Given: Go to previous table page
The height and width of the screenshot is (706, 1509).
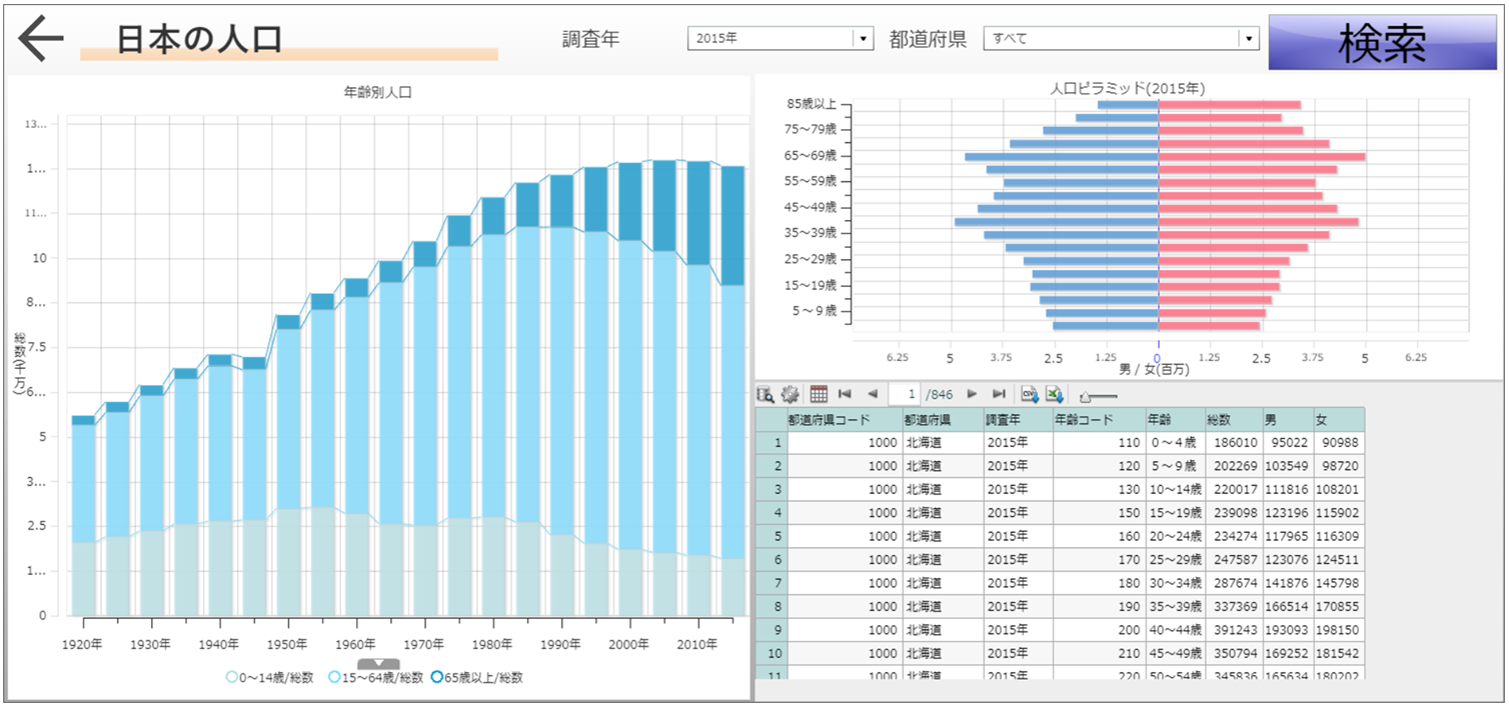Looking at the screenshot, I should coord(872,394).
